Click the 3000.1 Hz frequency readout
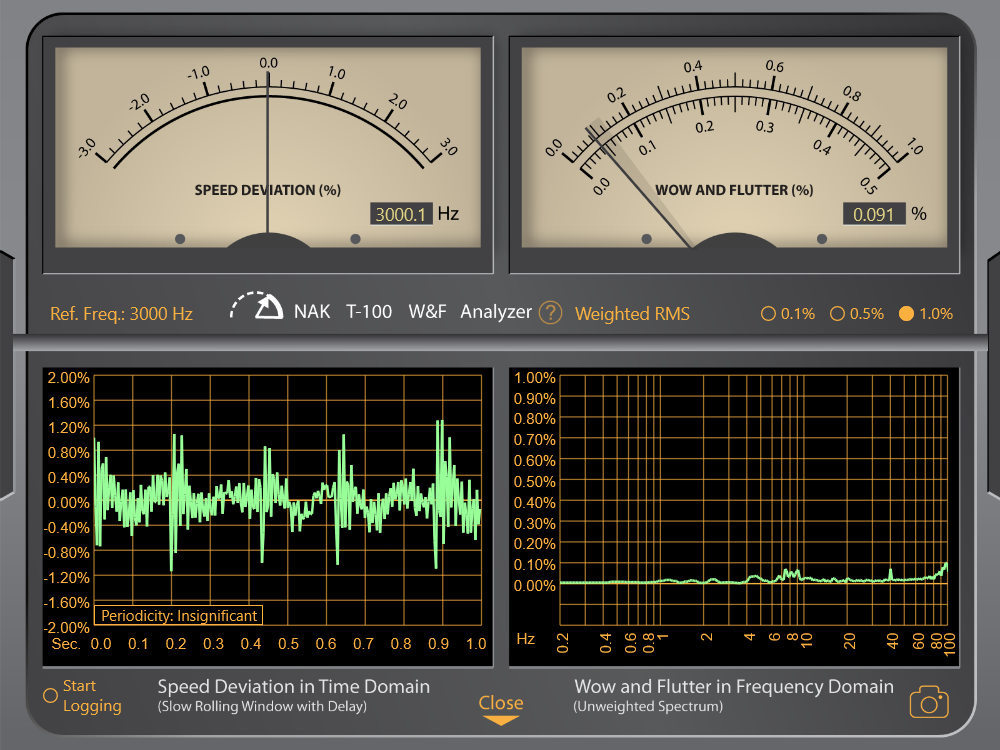 401,214
